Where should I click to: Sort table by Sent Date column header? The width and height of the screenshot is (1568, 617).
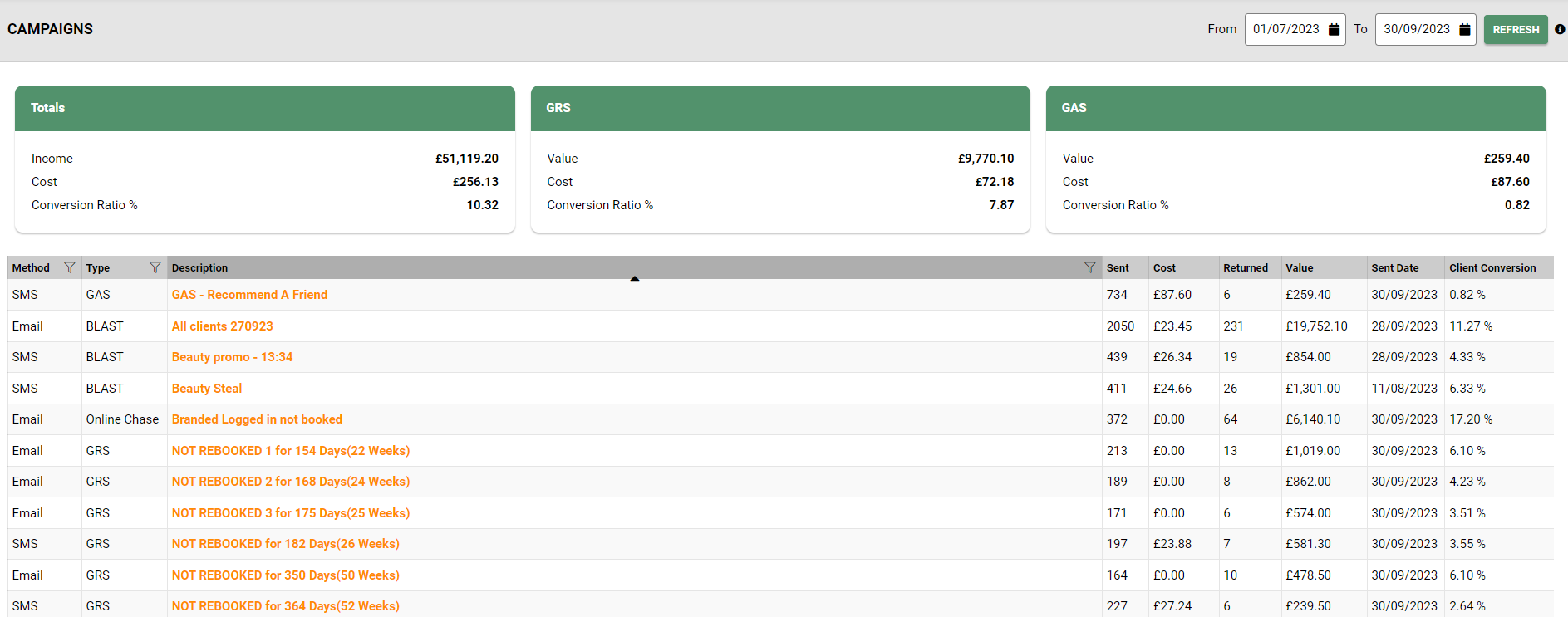[1394, 267]
